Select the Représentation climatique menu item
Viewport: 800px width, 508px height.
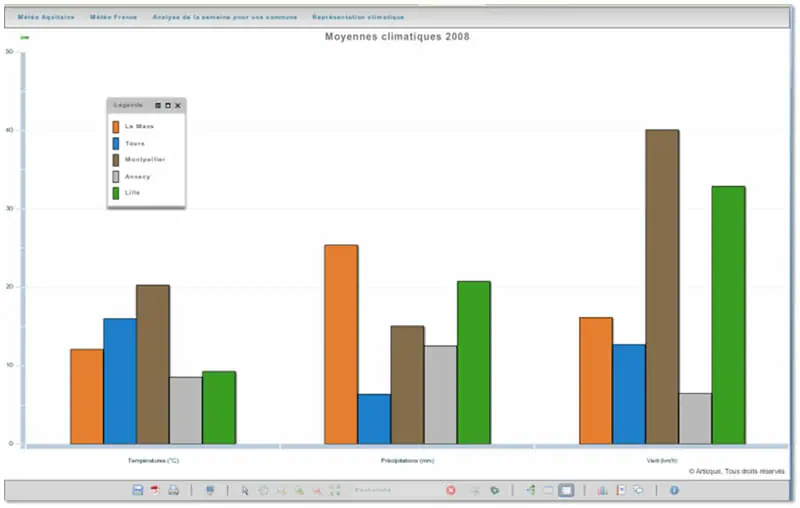358,17
